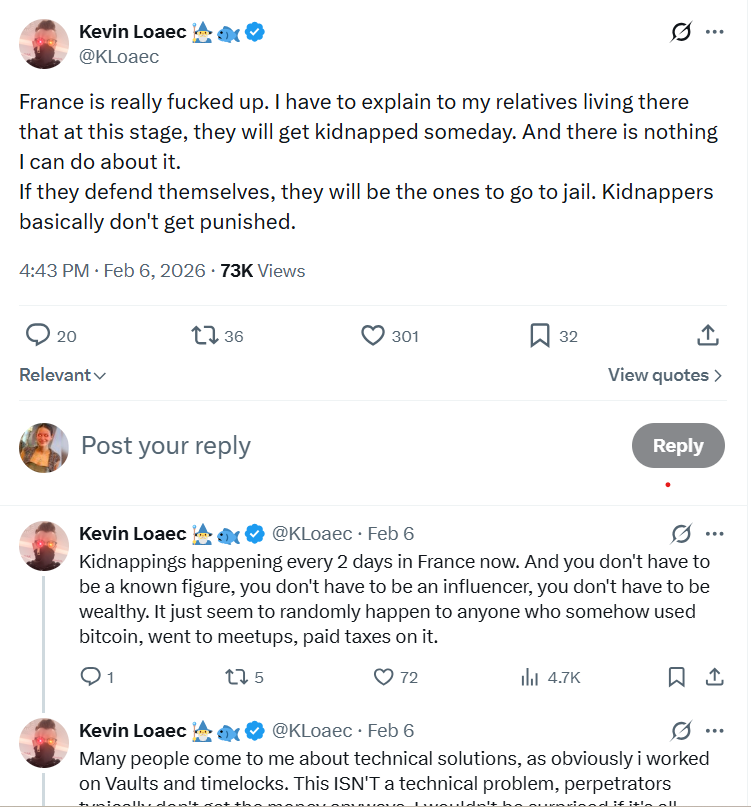Click the Grok icon on main post
Image resolution: width=751 pixels, height=807 pixels.
[x=681, y=32]
